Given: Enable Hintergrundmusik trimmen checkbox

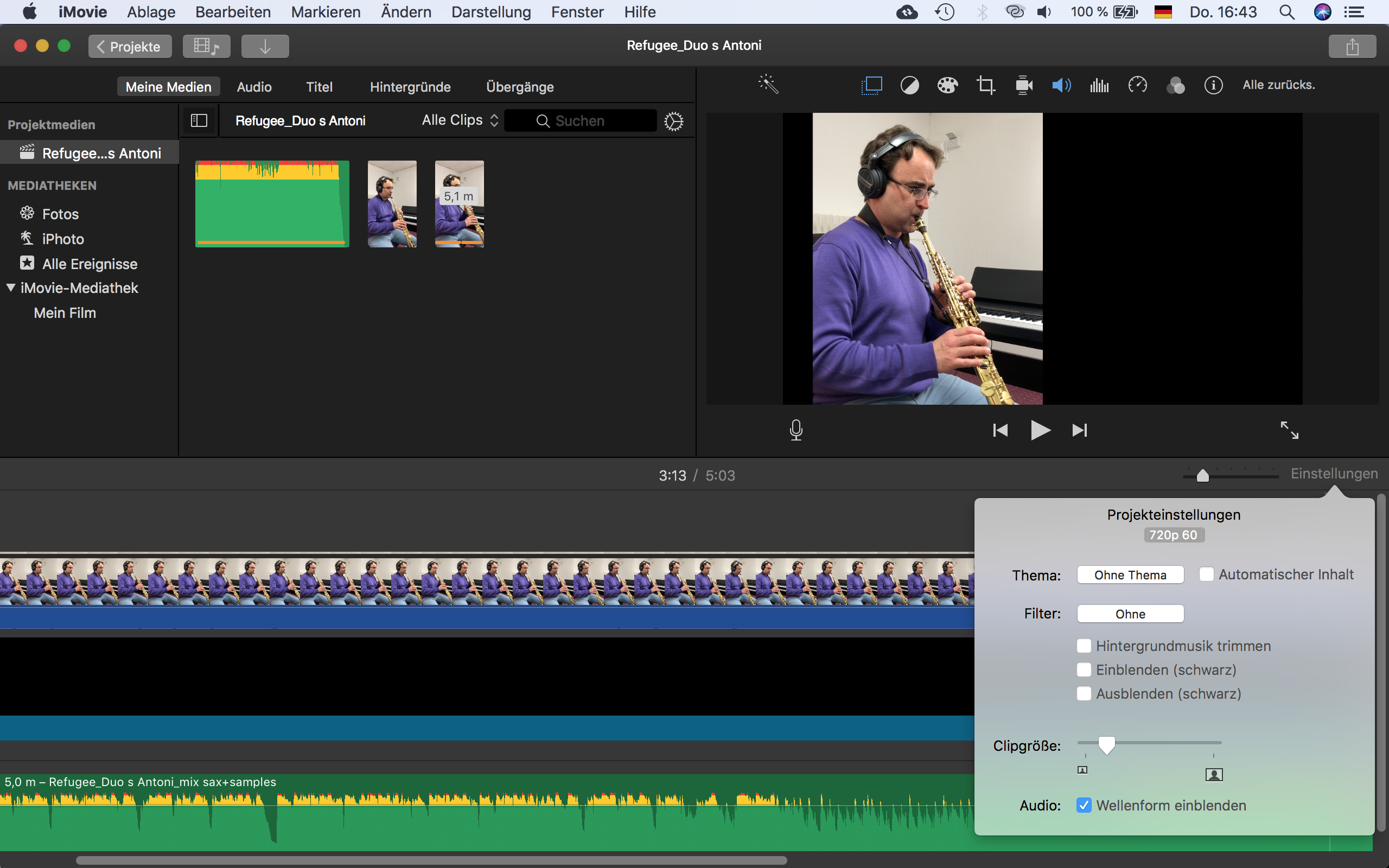Looking at the screenshot, I should pyautogui.click(x=1084, y=646).
